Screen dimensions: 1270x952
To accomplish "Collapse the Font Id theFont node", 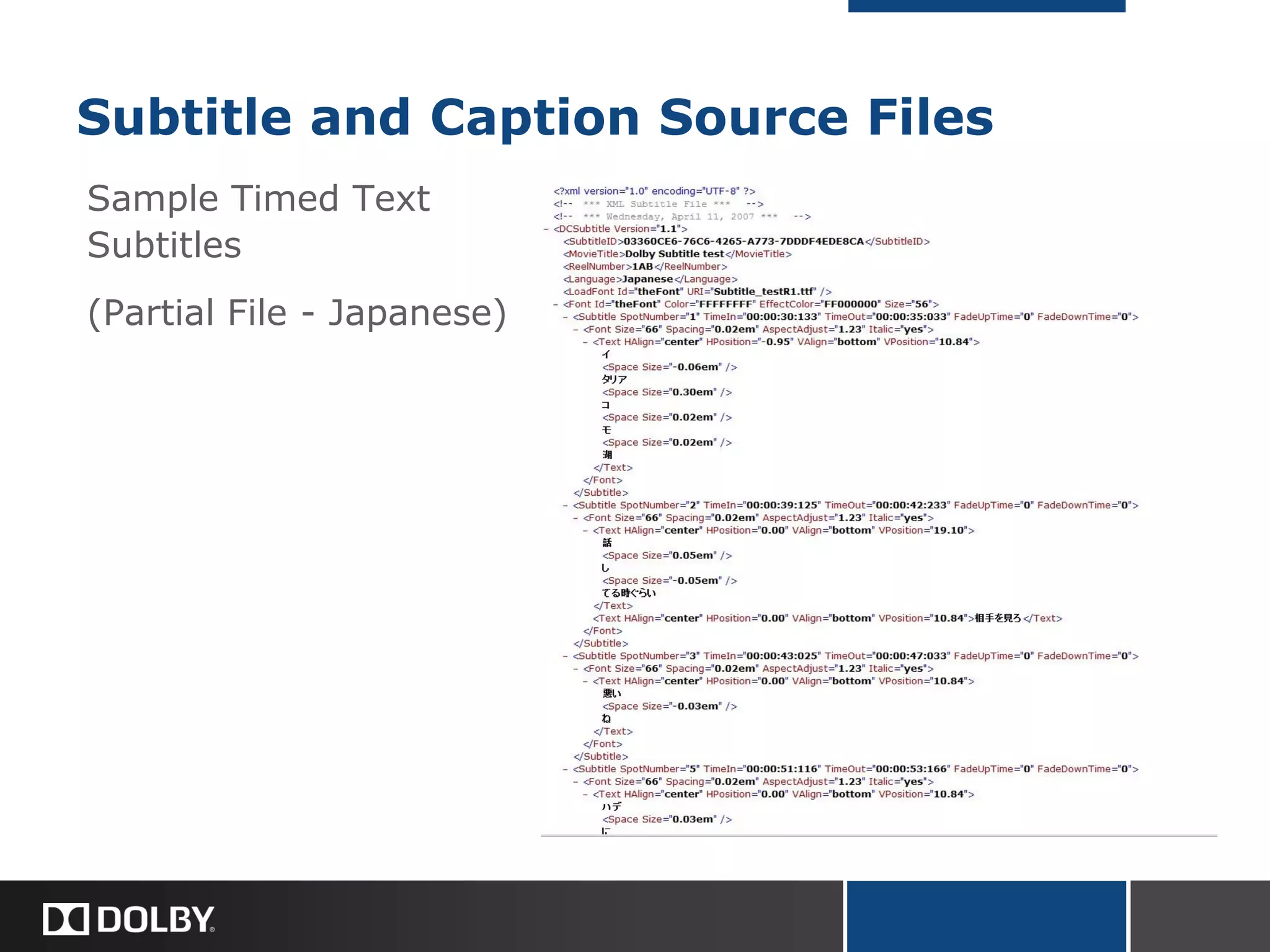I will (556, 304).
